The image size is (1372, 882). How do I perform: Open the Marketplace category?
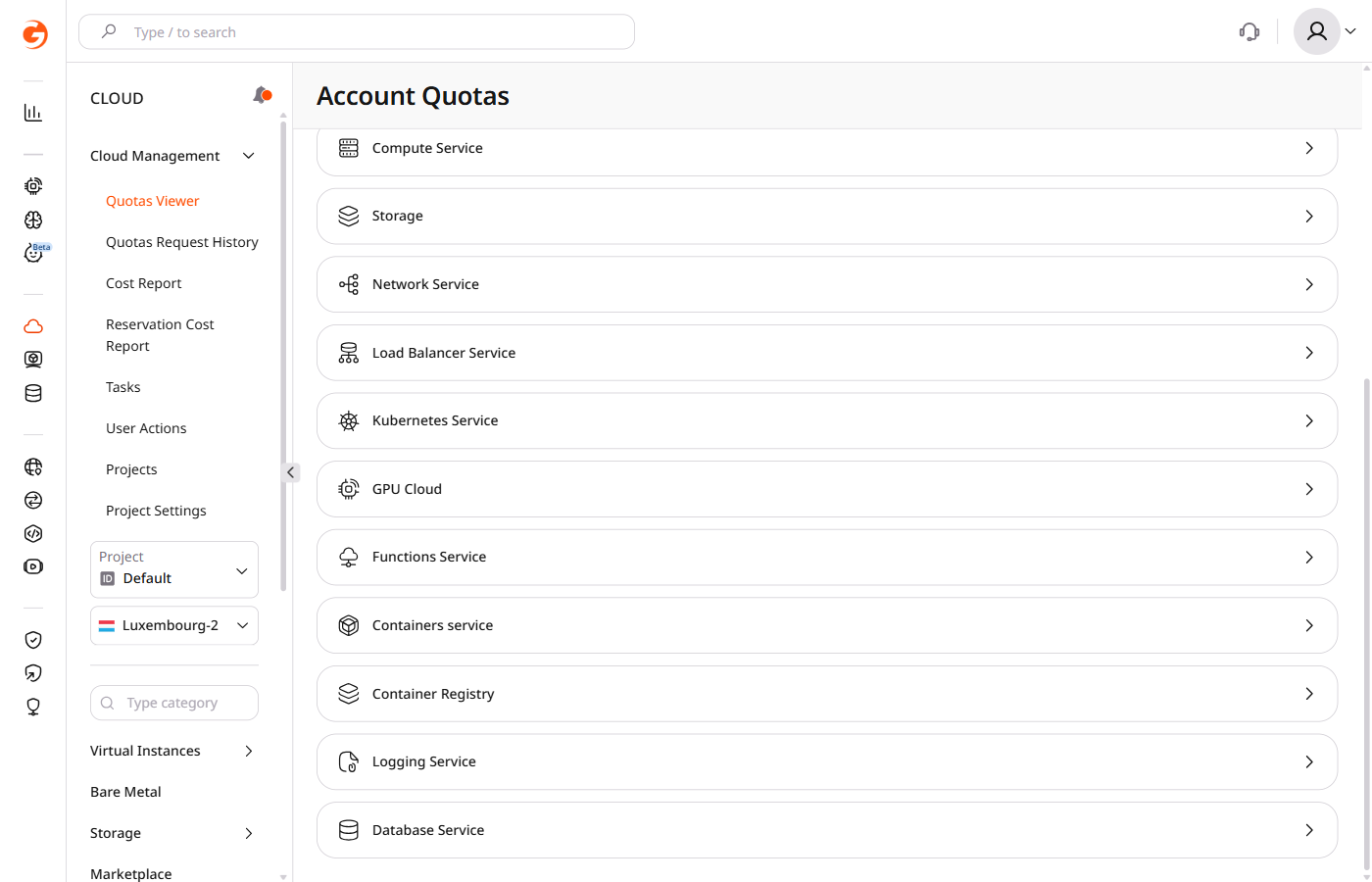(x=131, y=873)
